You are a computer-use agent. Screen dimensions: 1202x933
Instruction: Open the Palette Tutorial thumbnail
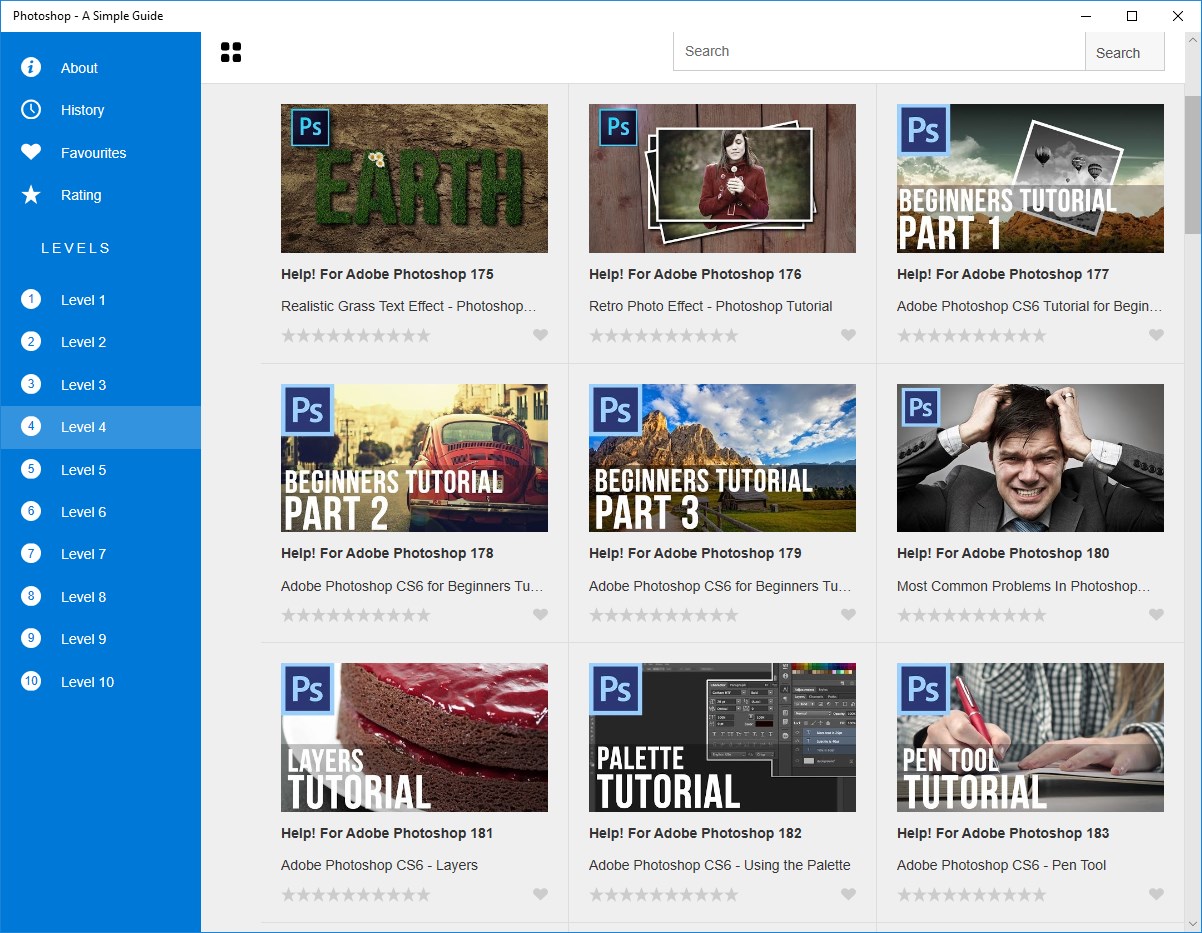tap(722, 737)
